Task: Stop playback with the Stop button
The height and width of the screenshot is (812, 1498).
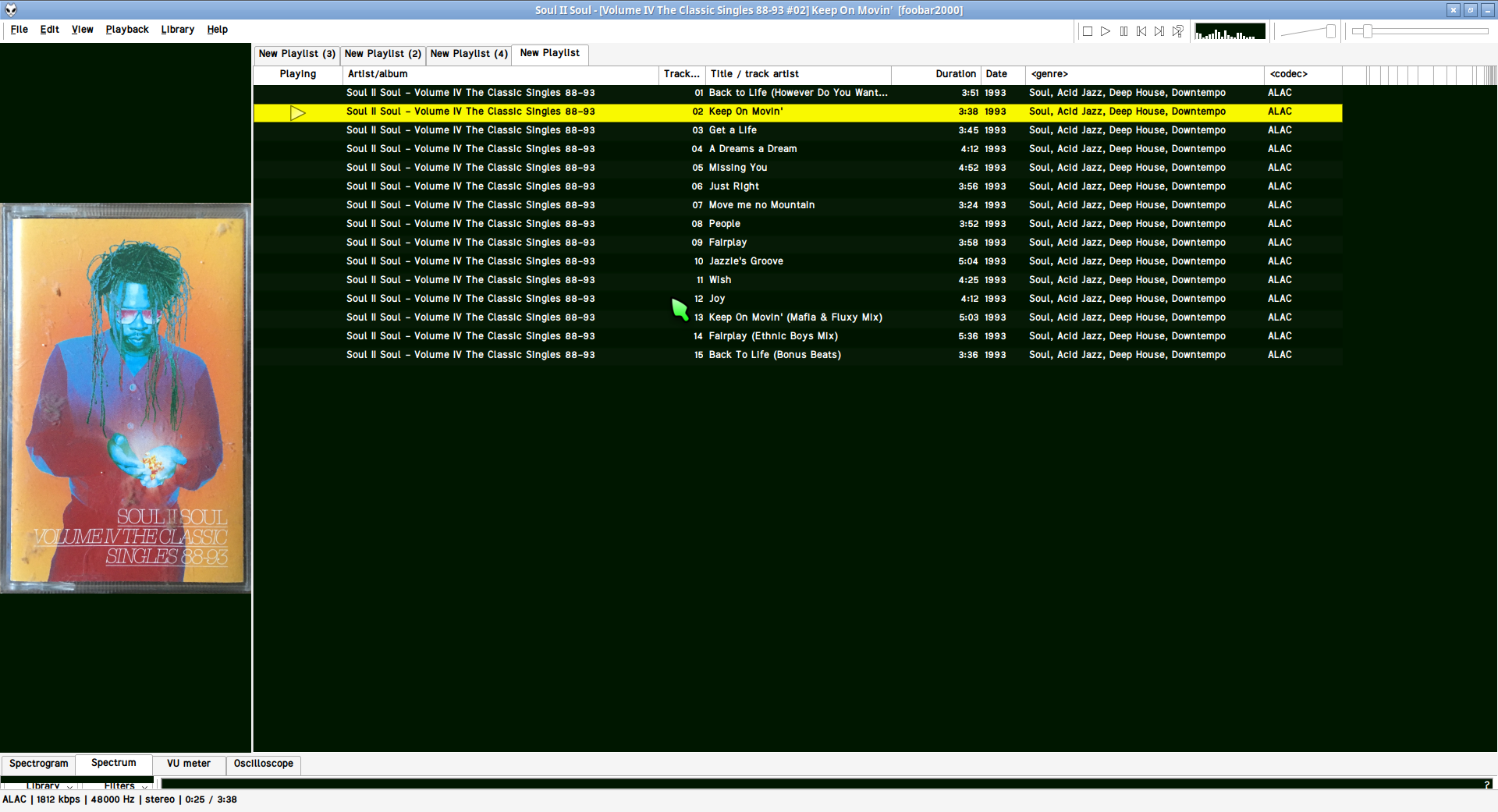Action: (1088, 31)
